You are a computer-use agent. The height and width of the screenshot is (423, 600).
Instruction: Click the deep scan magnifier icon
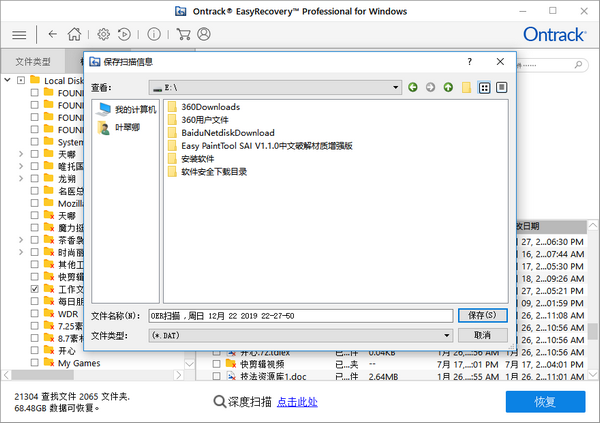(220, 402)
